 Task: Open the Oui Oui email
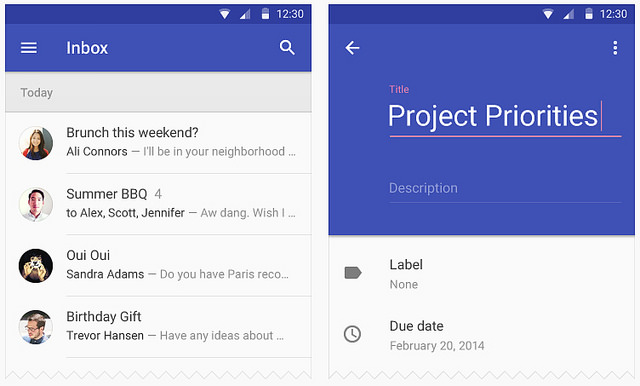click(158, 266)
